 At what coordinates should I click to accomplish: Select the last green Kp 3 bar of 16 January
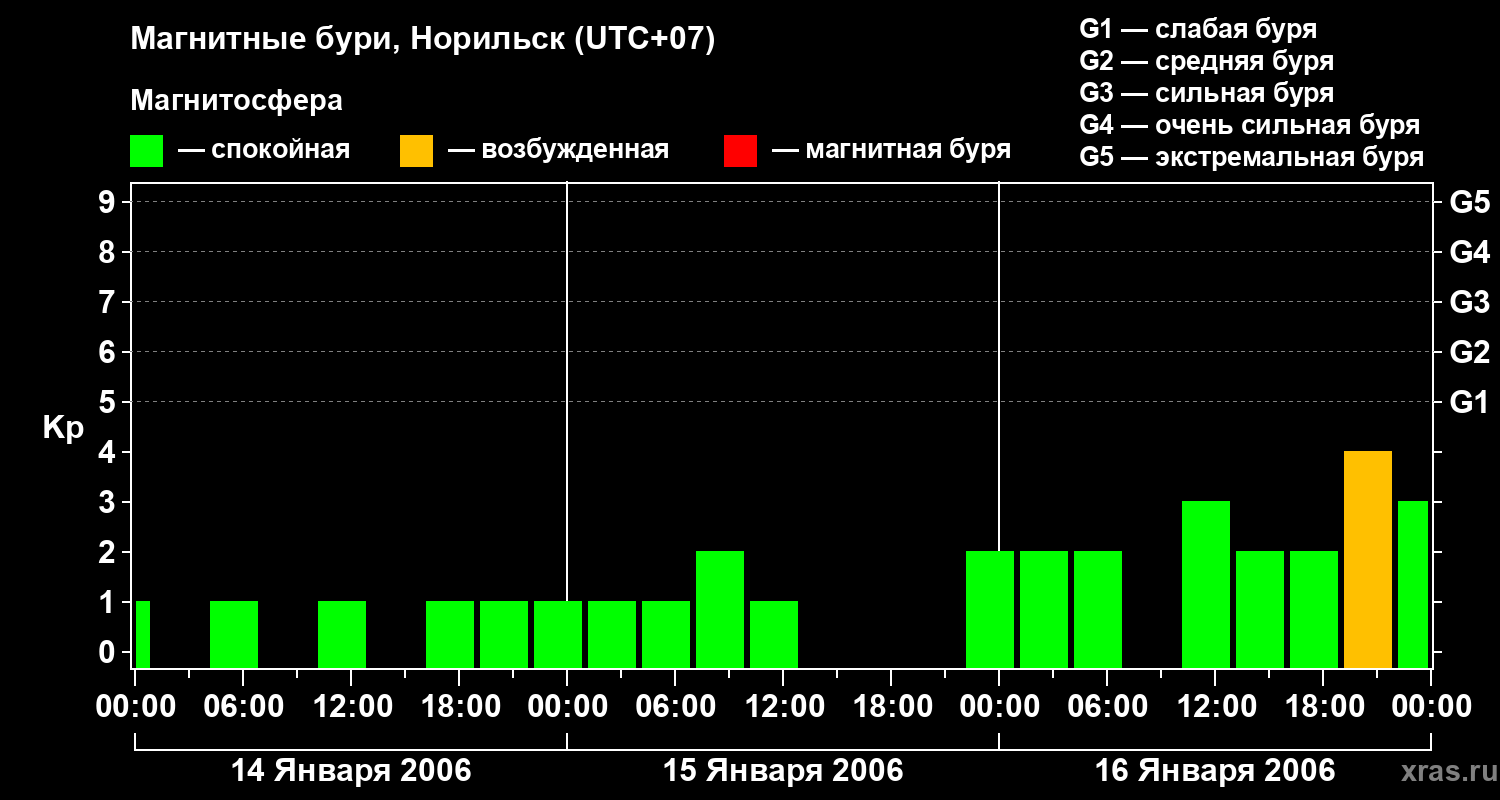click(1413, 585)
